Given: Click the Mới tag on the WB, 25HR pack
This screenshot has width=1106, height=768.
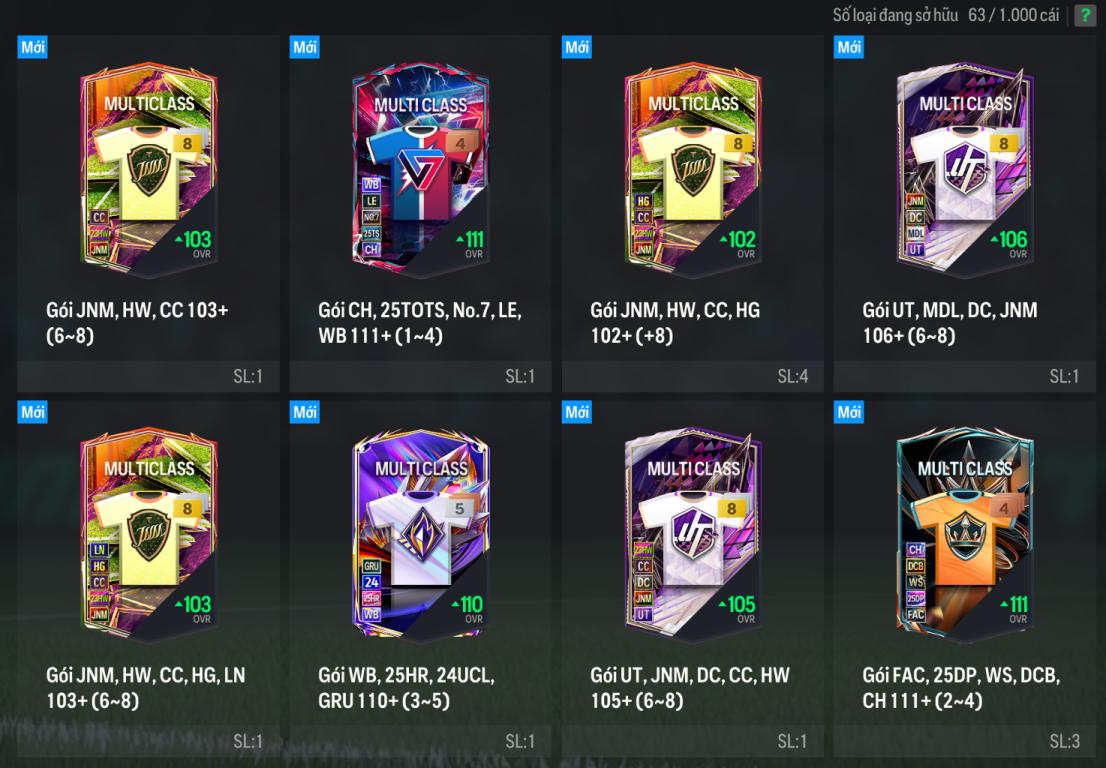Looking at the screenshot, I should (x=305, y=412).
